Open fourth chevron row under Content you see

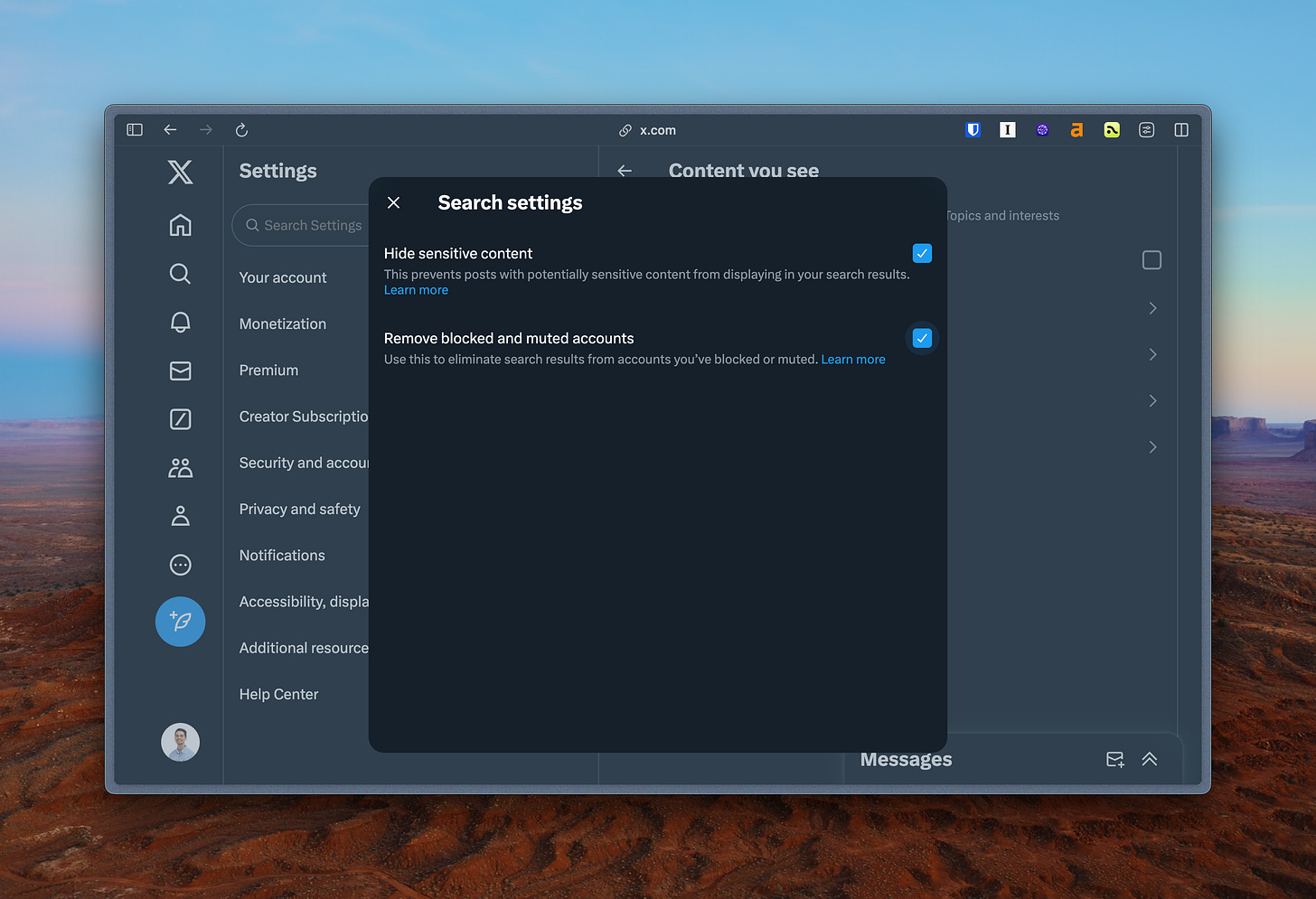(1152, 446)
